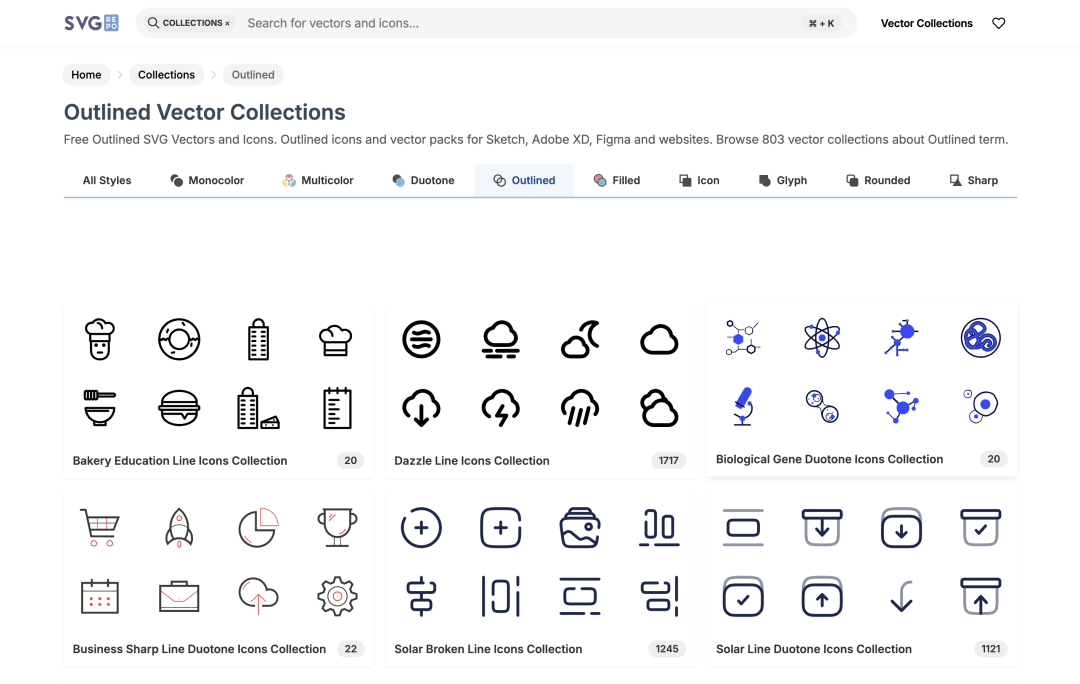Click the add circle icon in Solar Broken

pyautogui.click(x=421, y=528)
